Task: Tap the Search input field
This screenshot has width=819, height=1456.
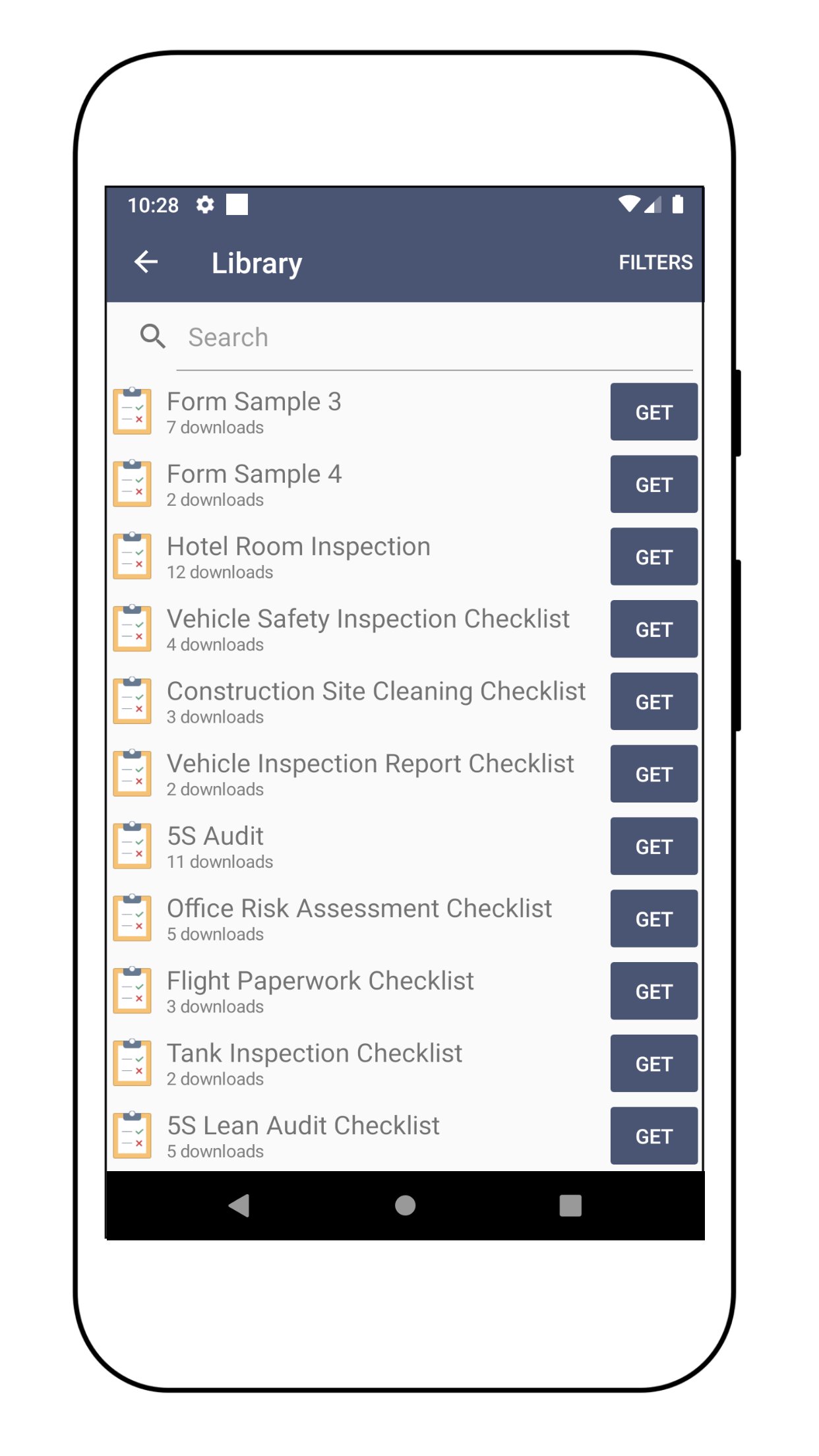Action: click(x=396, y=336)
